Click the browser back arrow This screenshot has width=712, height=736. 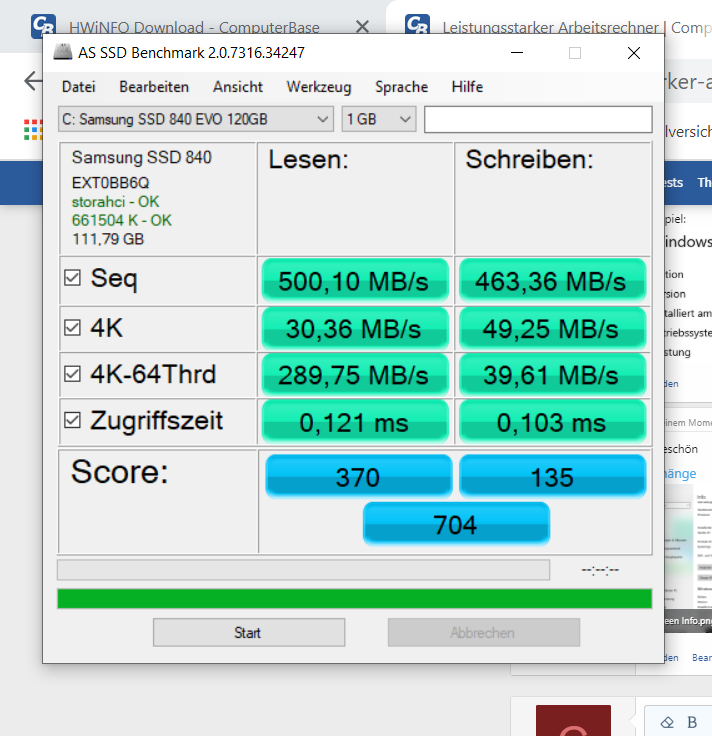point(33,81)
